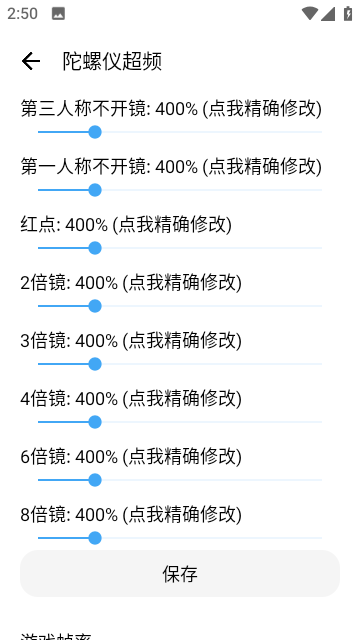Tap 2倍镜 label to edit precisely
The image size is (360, 640).
[131, 283]
